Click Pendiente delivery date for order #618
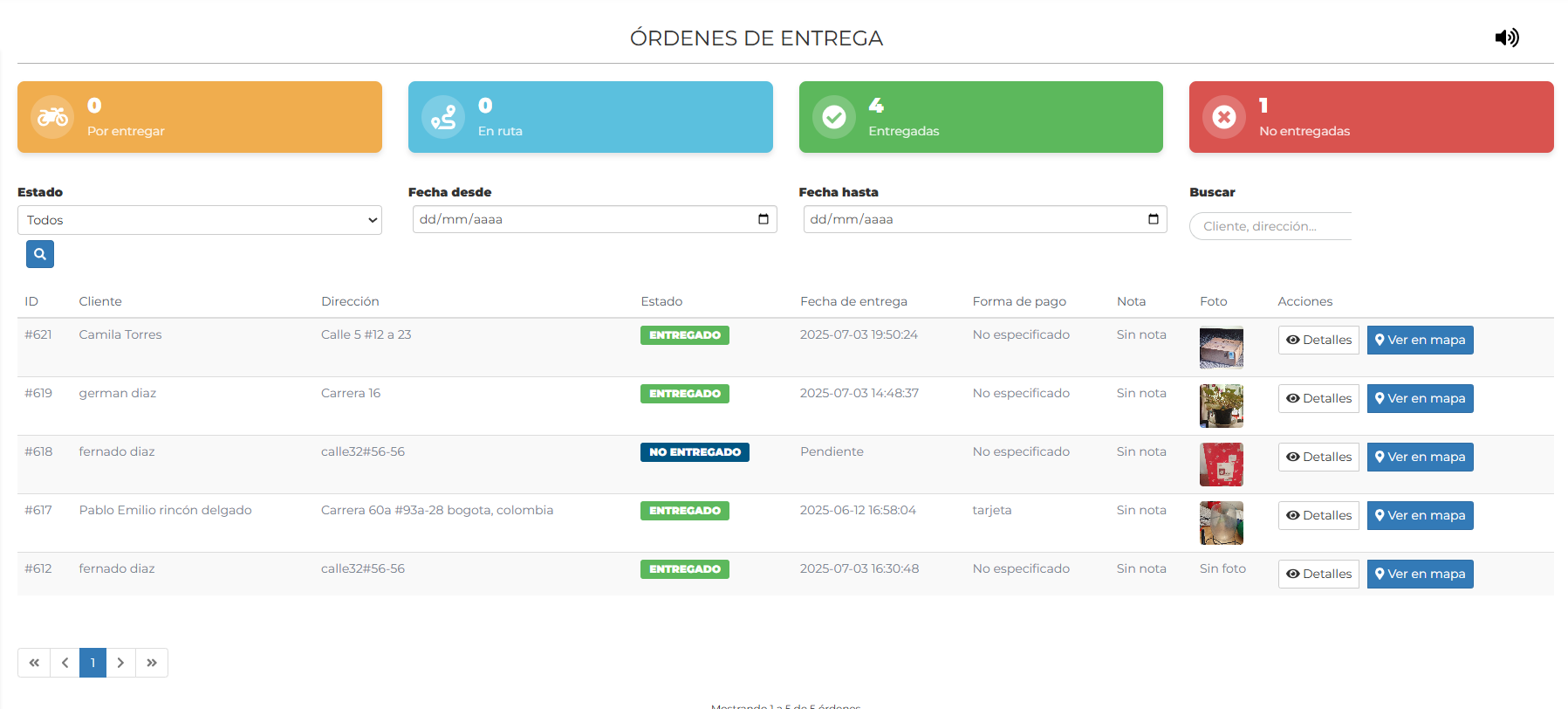The width and height of the screenshot is (1568, 709). point(832,451)
